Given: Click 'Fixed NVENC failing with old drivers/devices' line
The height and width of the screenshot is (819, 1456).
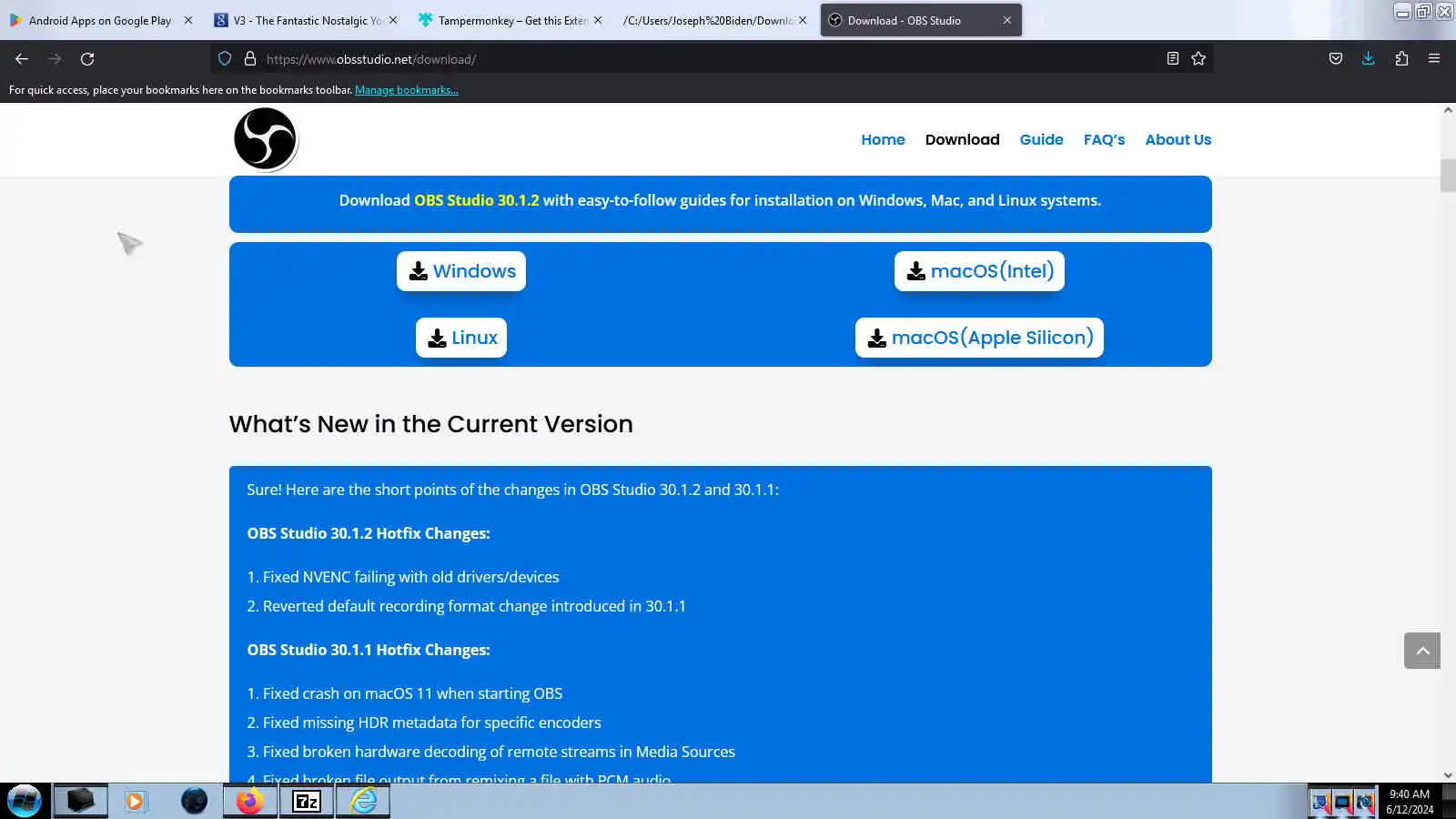Looking at the screenshot, I should (403, 577).
